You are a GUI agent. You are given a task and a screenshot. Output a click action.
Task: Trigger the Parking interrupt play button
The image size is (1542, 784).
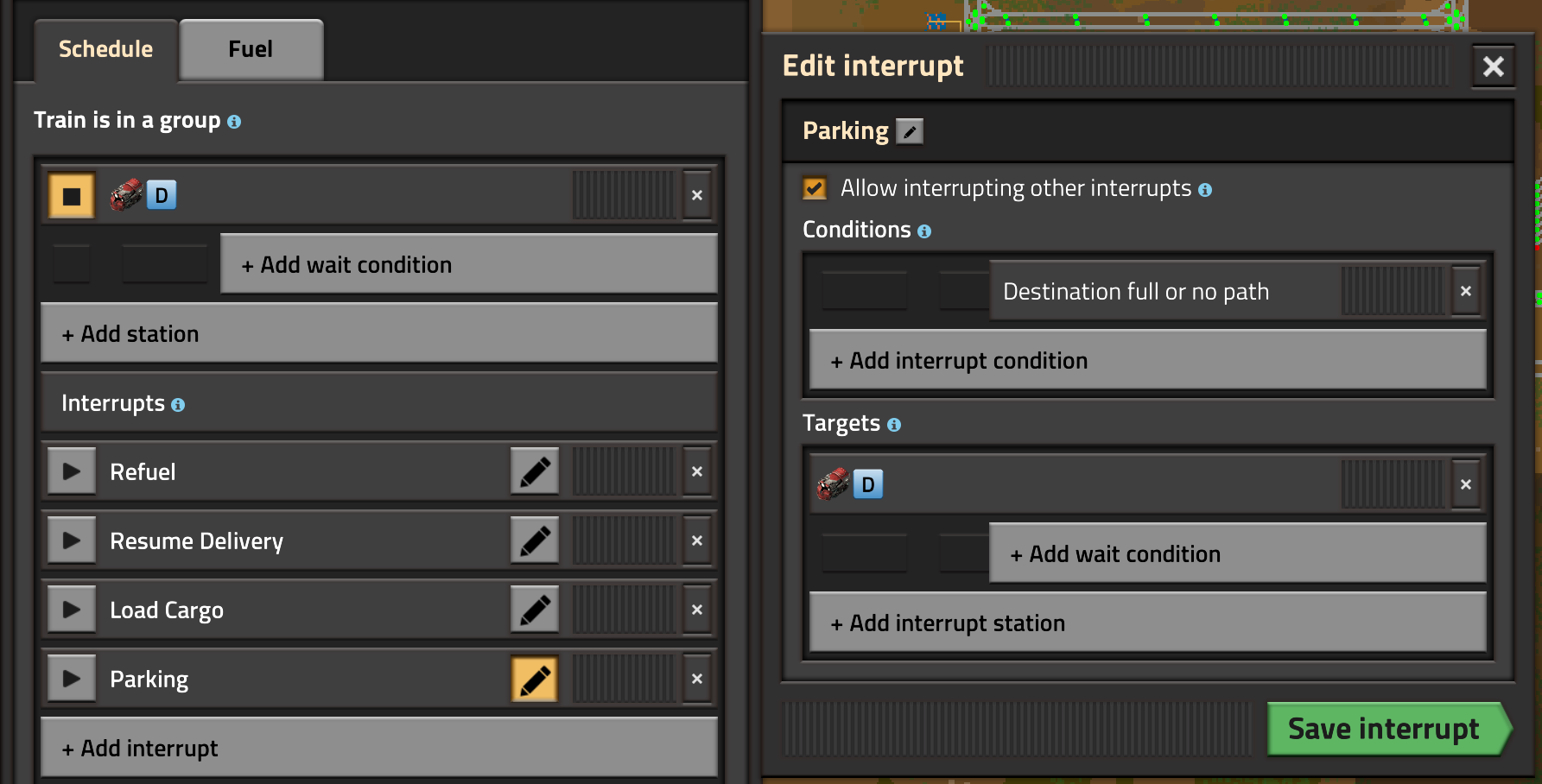[x=72, y=679]
